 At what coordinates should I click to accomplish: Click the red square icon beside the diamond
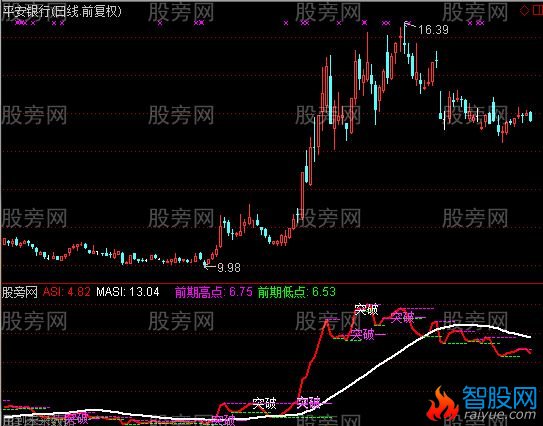[x=537, y=11]
